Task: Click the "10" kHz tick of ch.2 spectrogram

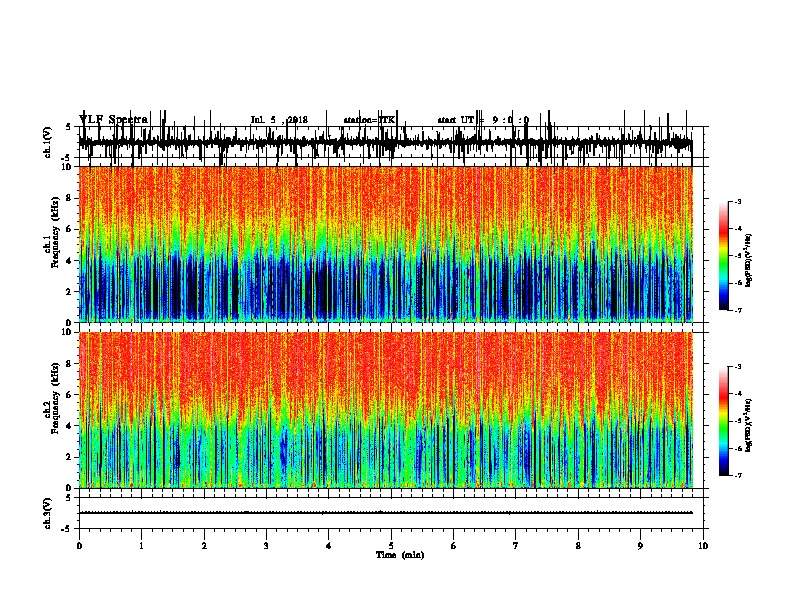Action: pos(67,332)
